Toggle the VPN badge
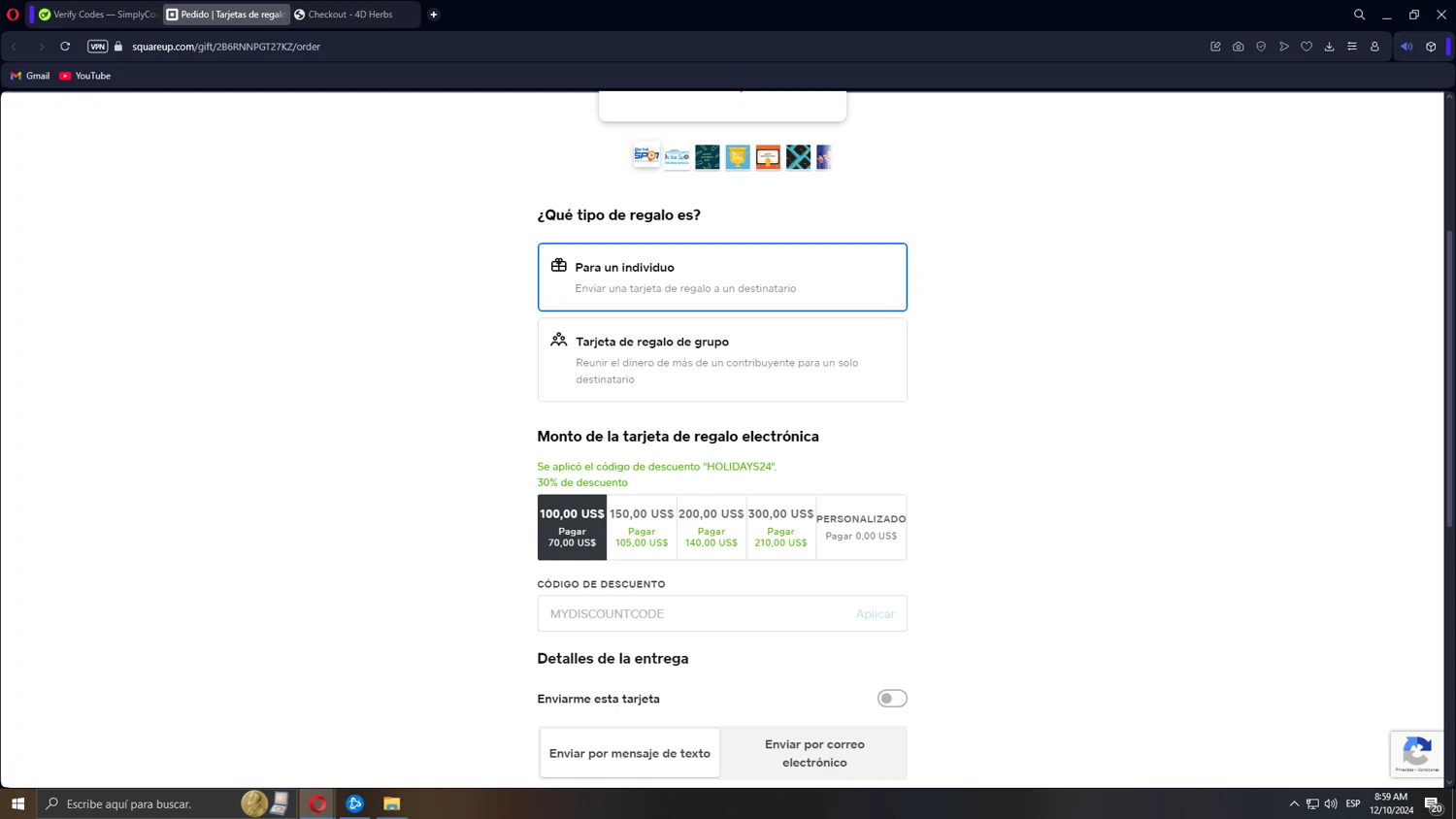This screenshot has width=1456, height=819. (97, 47)
